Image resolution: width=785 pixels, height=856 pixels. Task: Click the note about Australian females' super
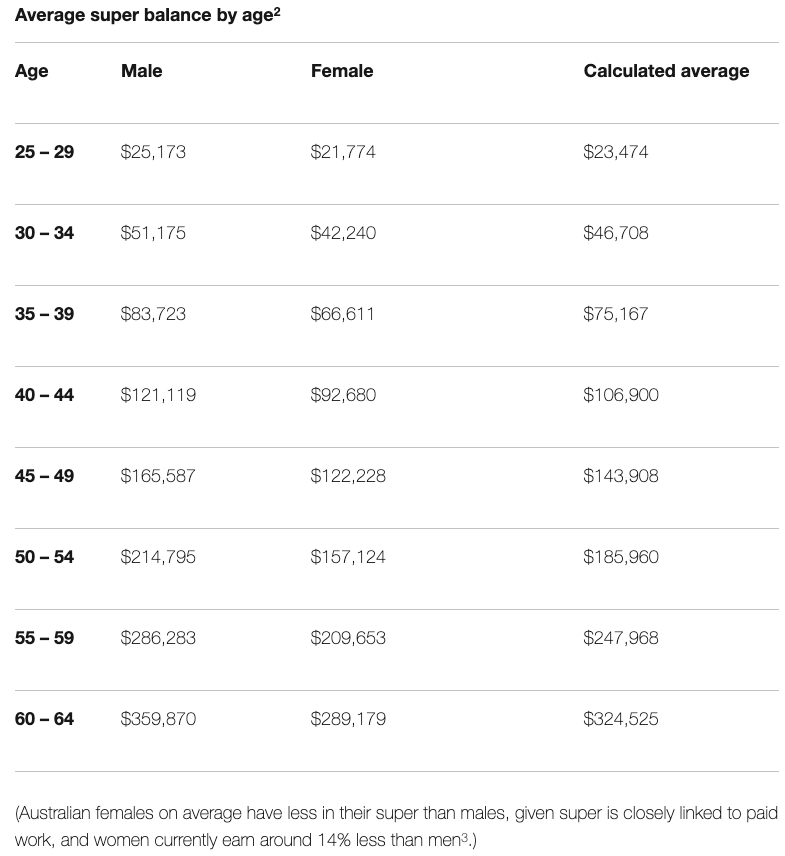point(396,827)
